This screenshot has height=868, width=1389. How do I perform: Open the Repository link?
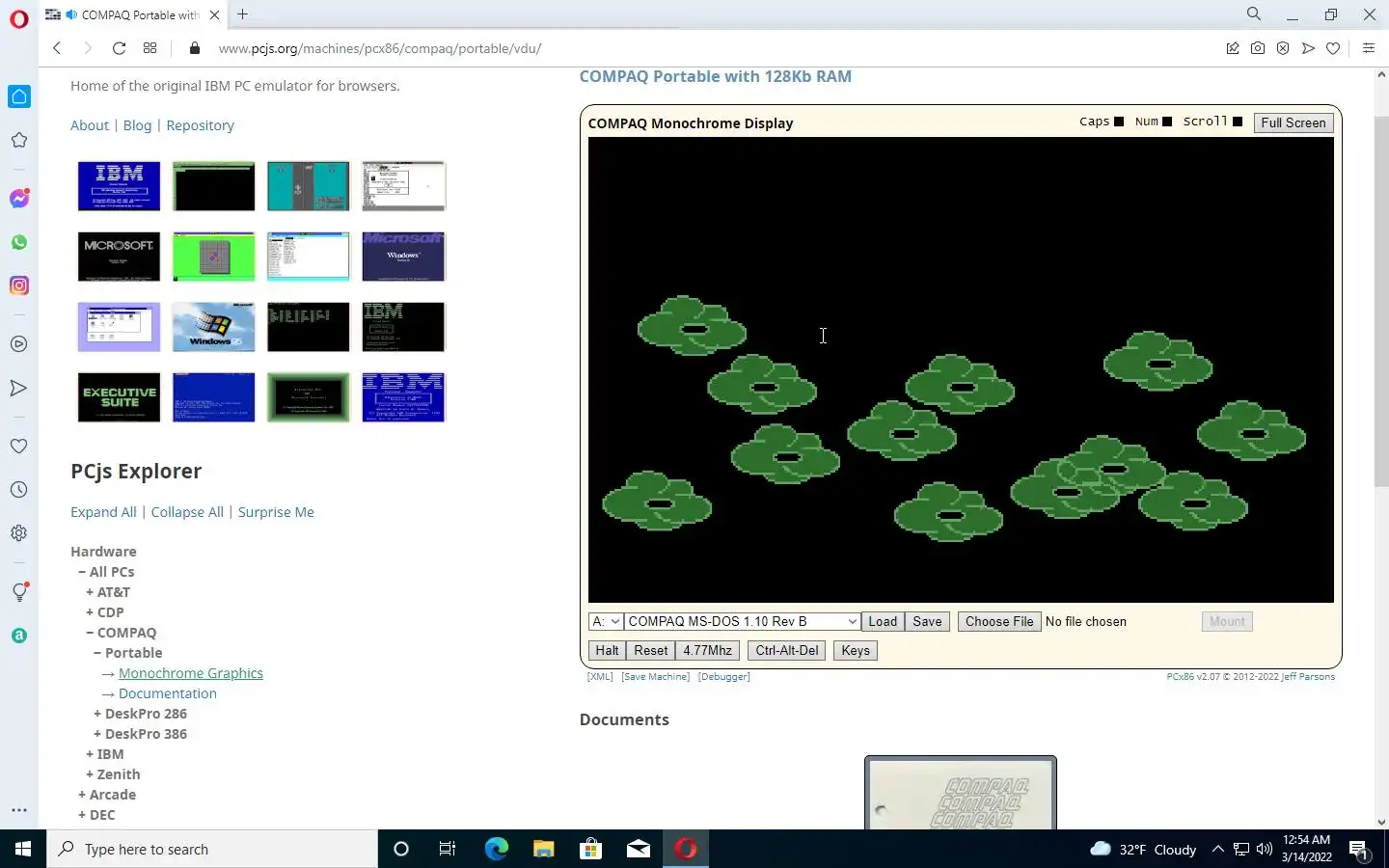(x=200, y=125)
